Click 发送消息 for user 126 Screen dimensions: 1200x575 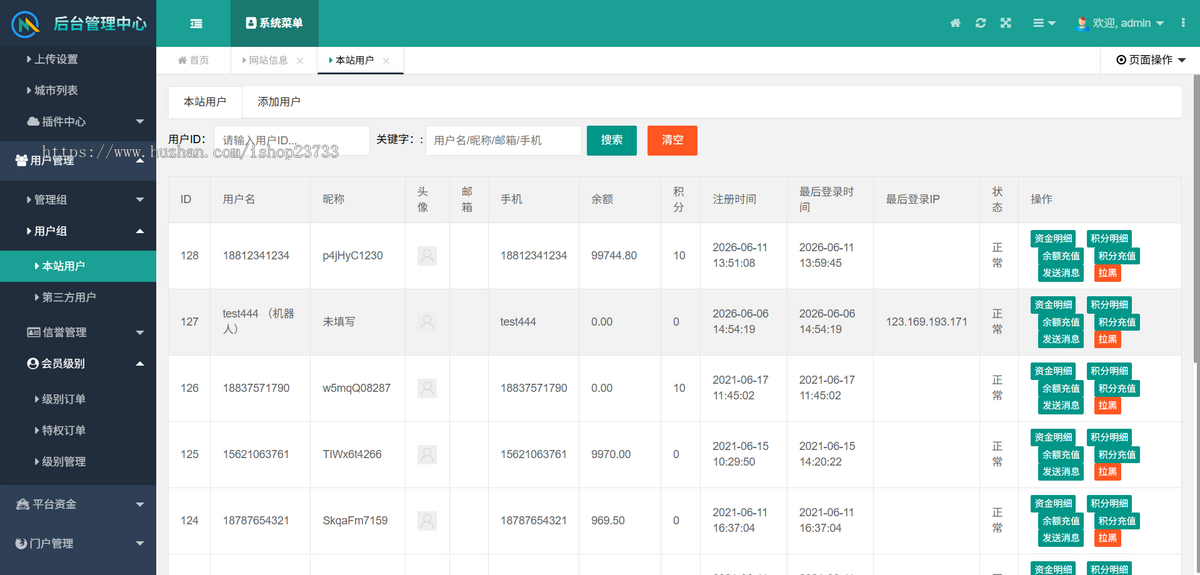pyautogui.click(x=1061, y=405)
